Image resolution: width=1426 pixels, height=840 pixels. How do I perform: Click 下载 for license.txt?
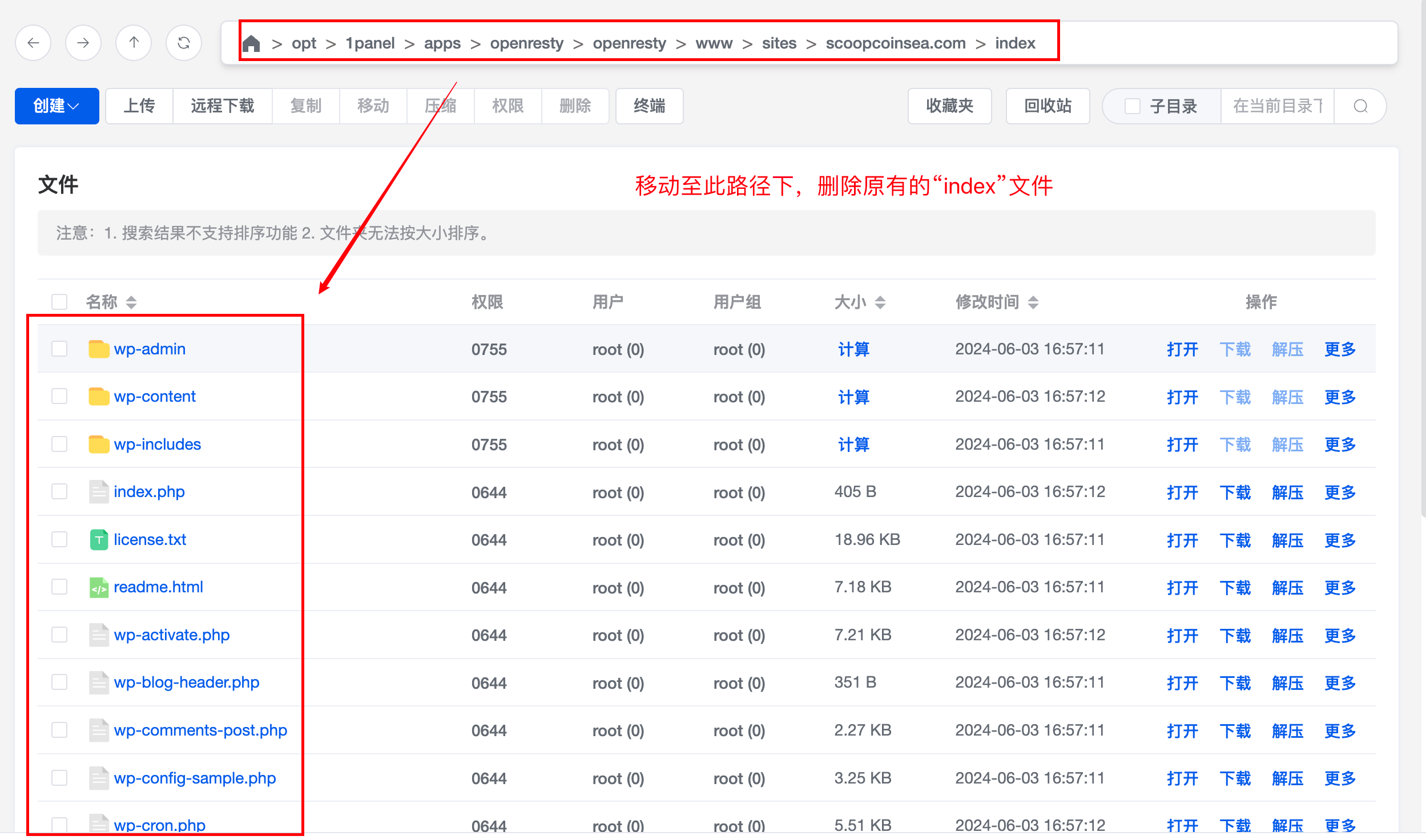click(x=1235, y=540)
